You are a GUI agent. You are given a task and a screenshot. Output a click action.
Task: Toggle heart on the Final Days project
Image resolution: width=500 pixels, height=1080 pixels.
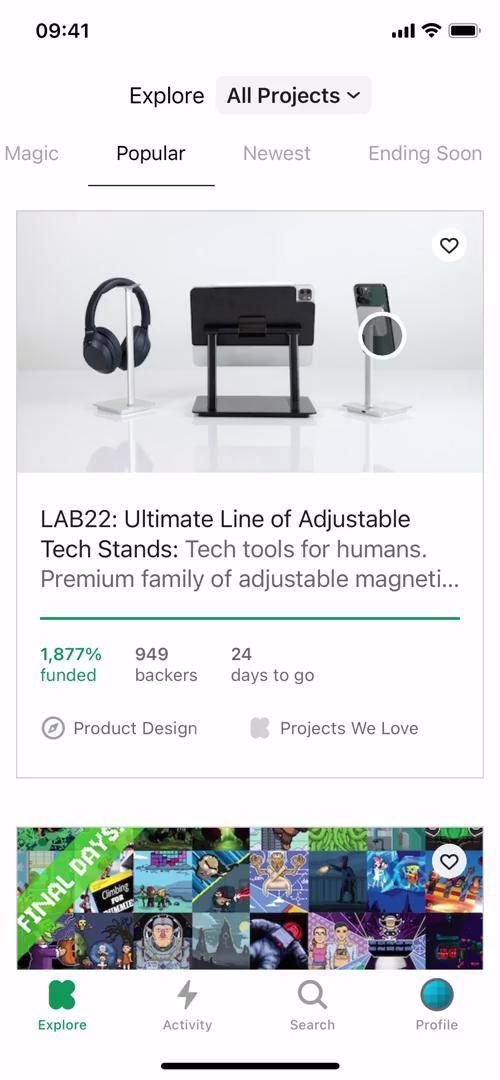pos(449,861)
